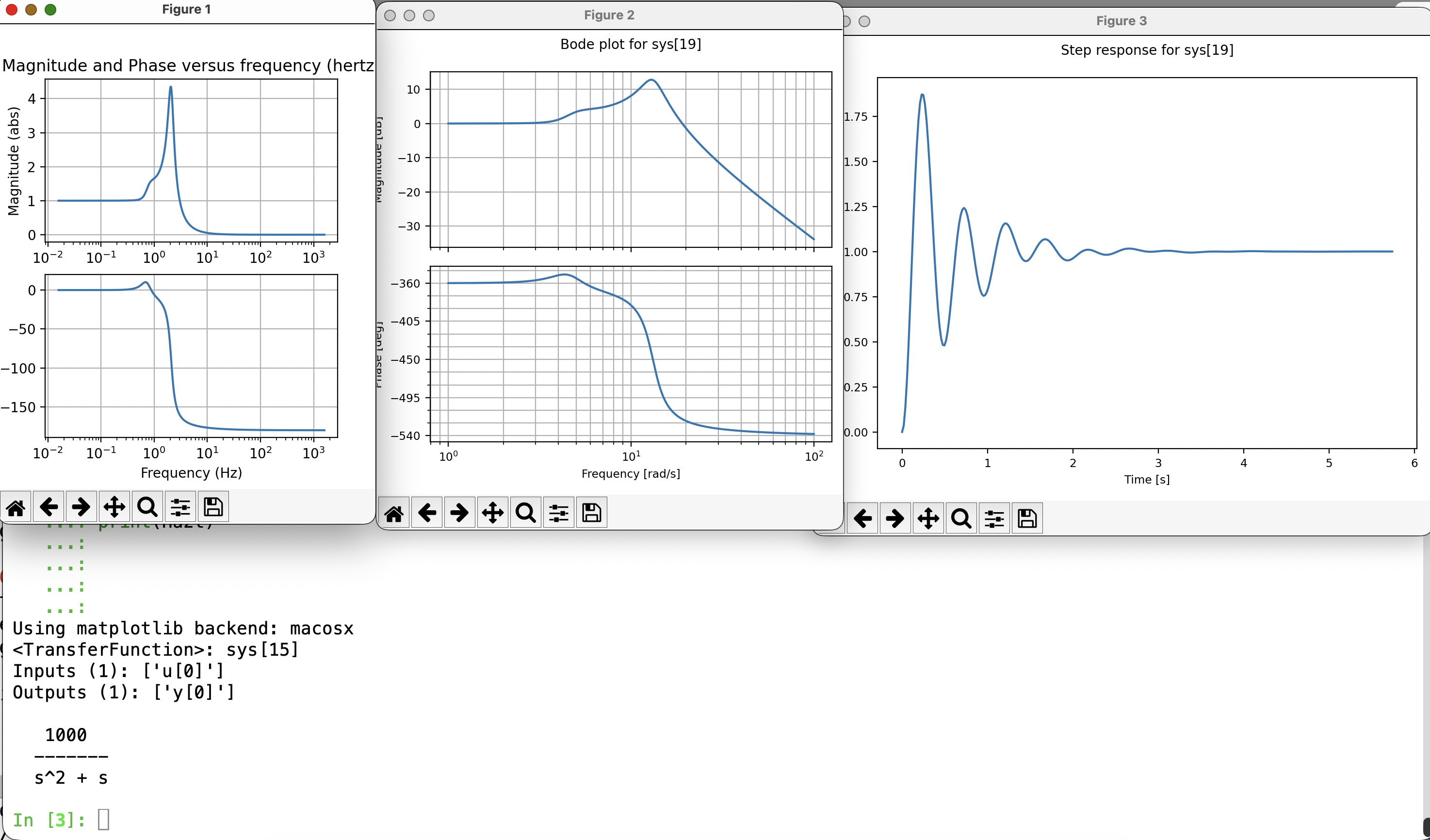The image size is (1430, 840).
Task: Toggle the Zoom magnifier tool in Figure 1
Action: pyautogui.click(x=147, y=507)
